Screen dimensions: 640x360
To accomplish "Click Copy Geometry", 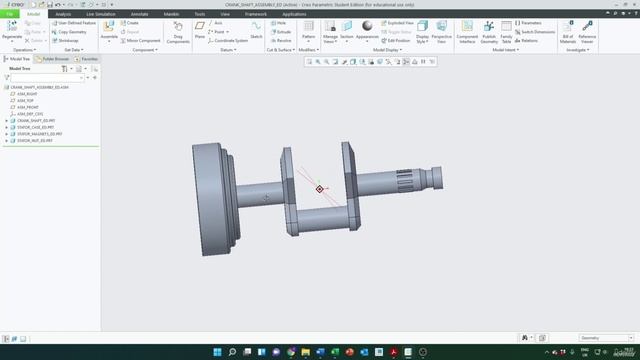I will click(x=69, y=32).
